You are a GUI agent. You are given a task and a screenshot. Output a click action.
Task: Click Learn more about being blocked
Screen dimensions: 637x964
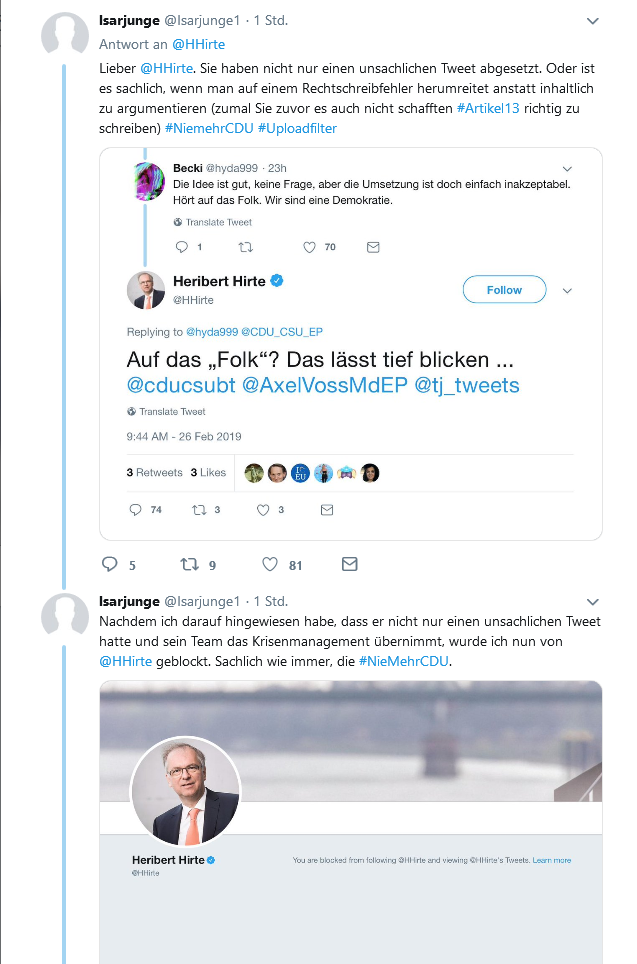click(x=552, y=860)
